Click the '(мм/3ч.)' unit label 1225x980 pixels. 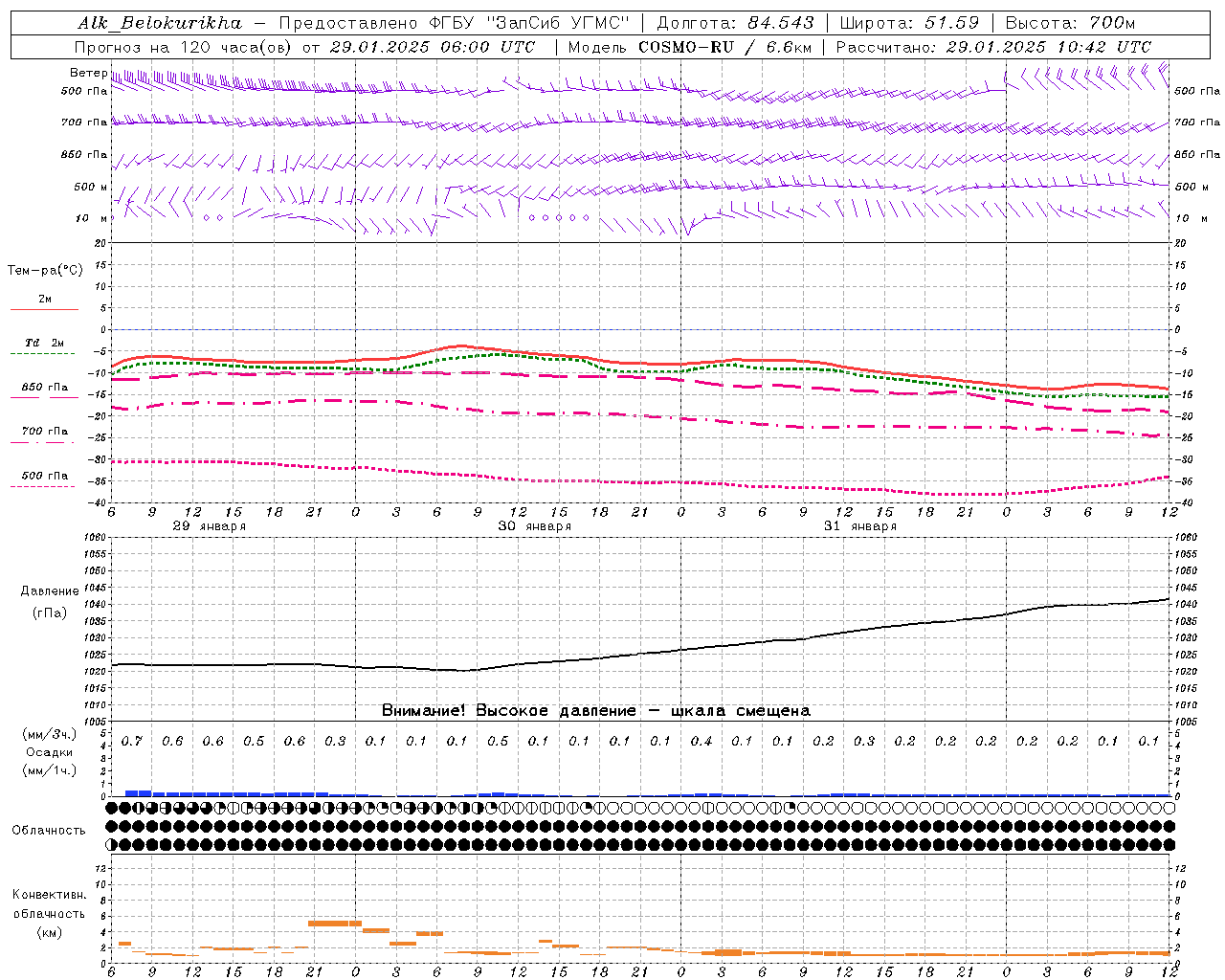click(50, 734)
